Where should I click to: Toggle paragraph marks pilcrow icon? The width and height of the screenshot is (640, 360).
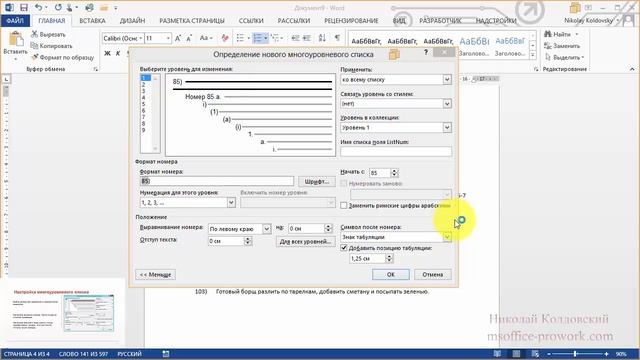[337, 38]
